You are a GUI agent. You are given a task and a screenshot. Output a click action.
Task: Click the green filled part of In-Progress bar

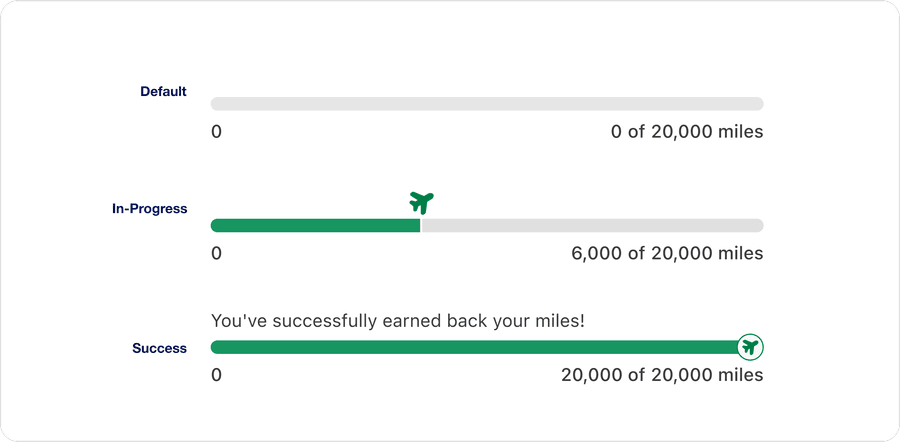(x=315, y=225)
